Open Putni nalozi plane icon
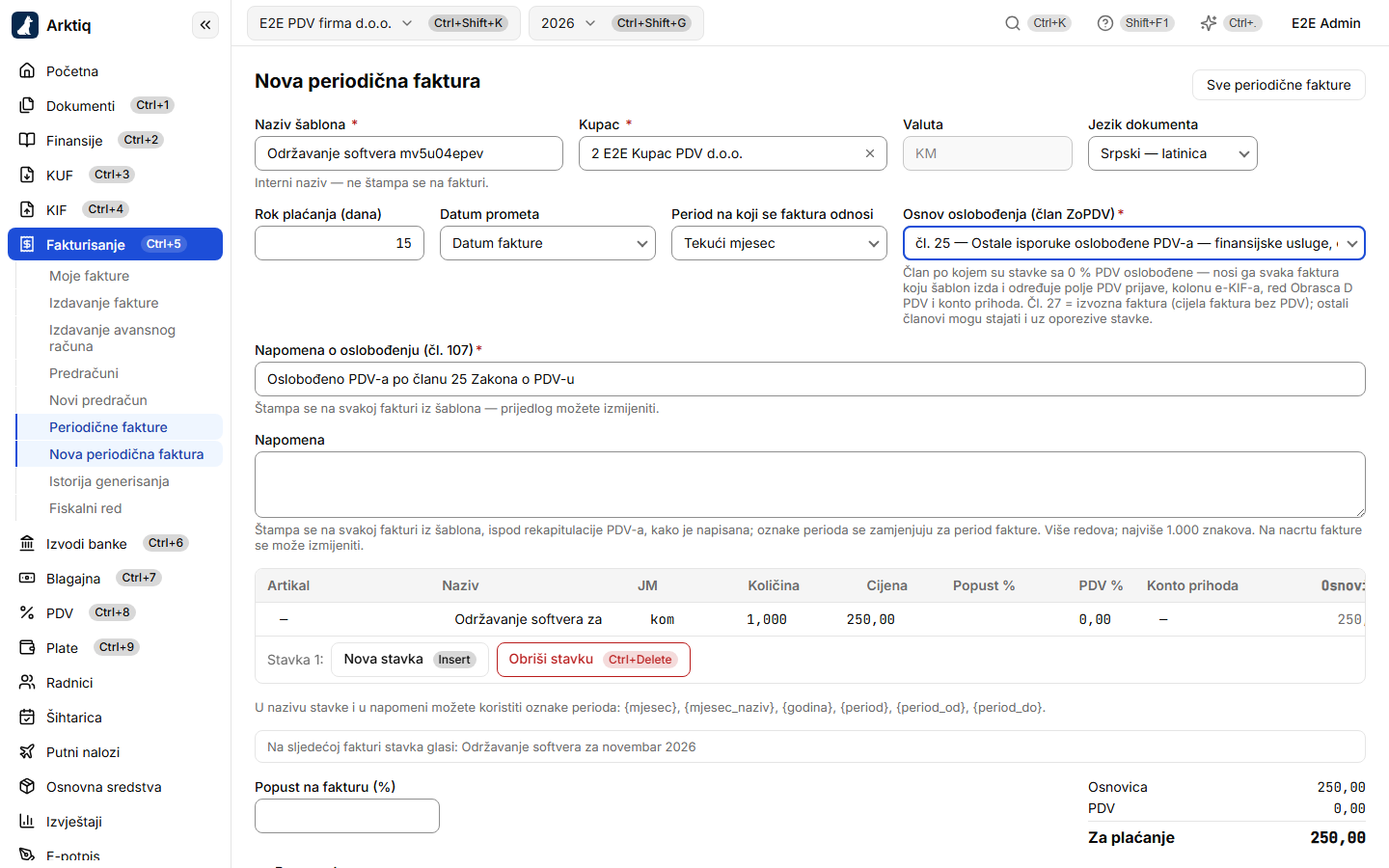The height and width of the screenshot is (868, 1389). 27,752
